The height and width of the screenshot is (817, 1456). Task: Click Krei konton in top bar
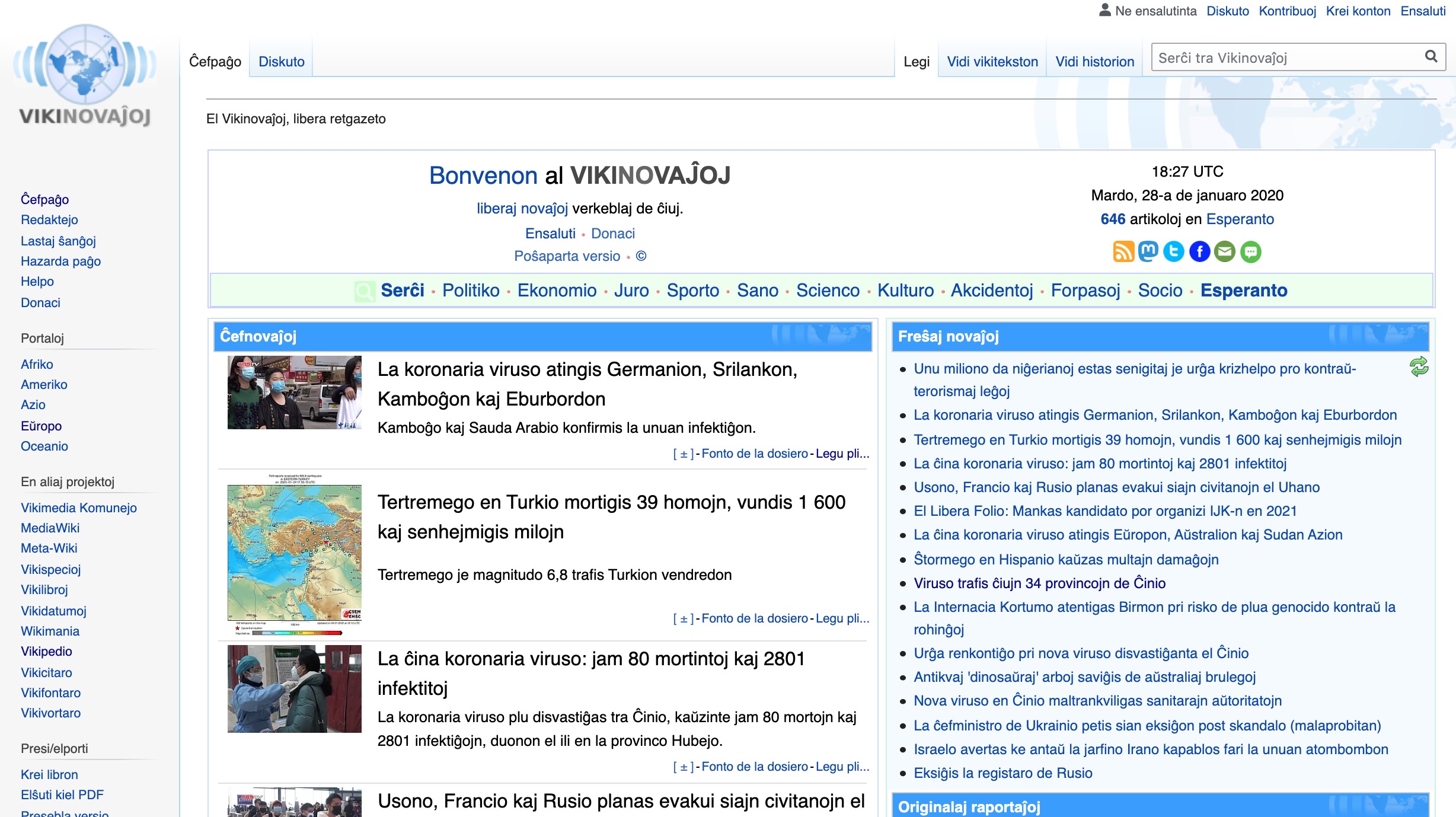[x=1358, y=11]
